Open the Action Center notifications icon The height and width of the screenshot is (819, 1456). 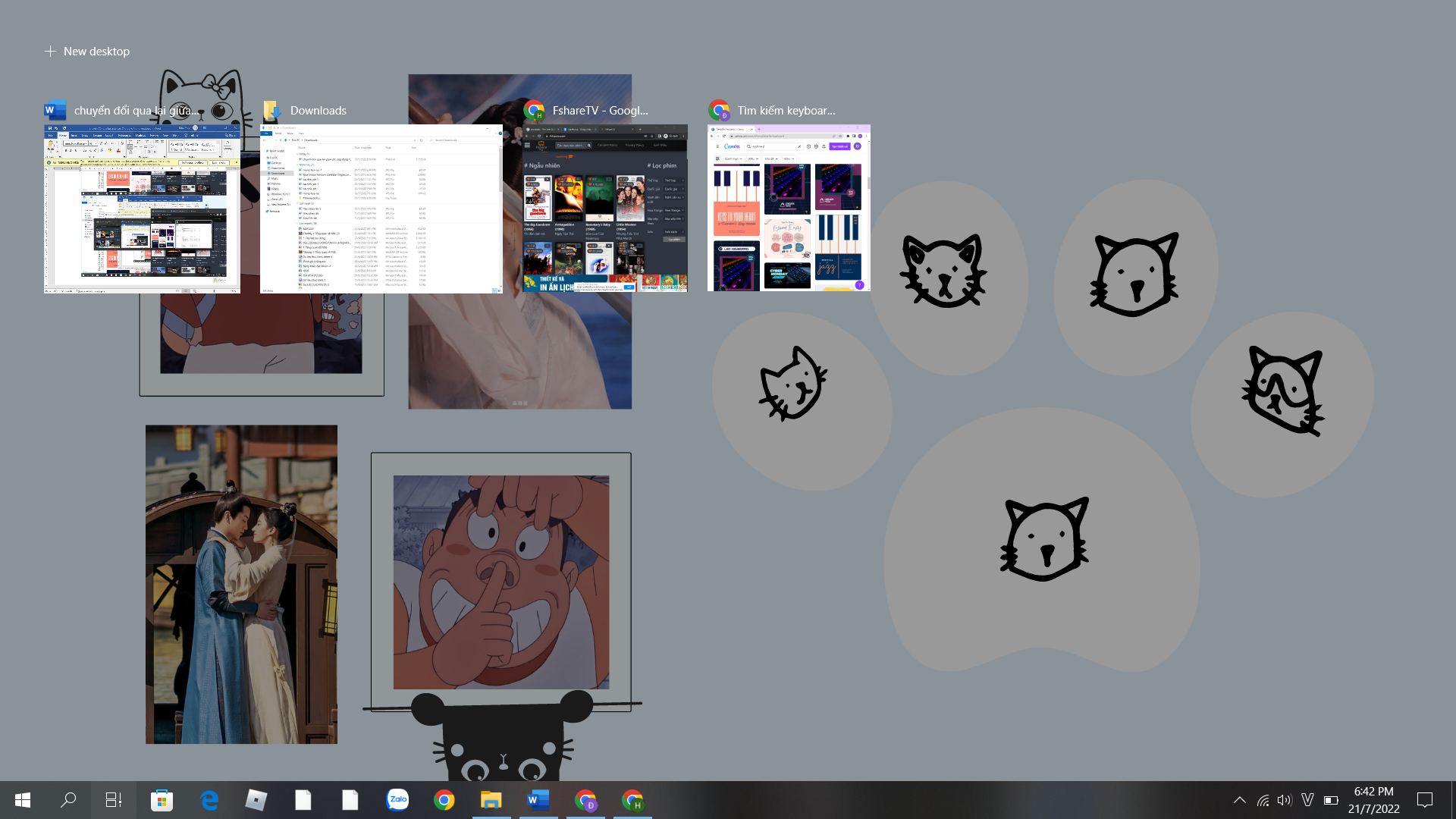(1425, 800)
